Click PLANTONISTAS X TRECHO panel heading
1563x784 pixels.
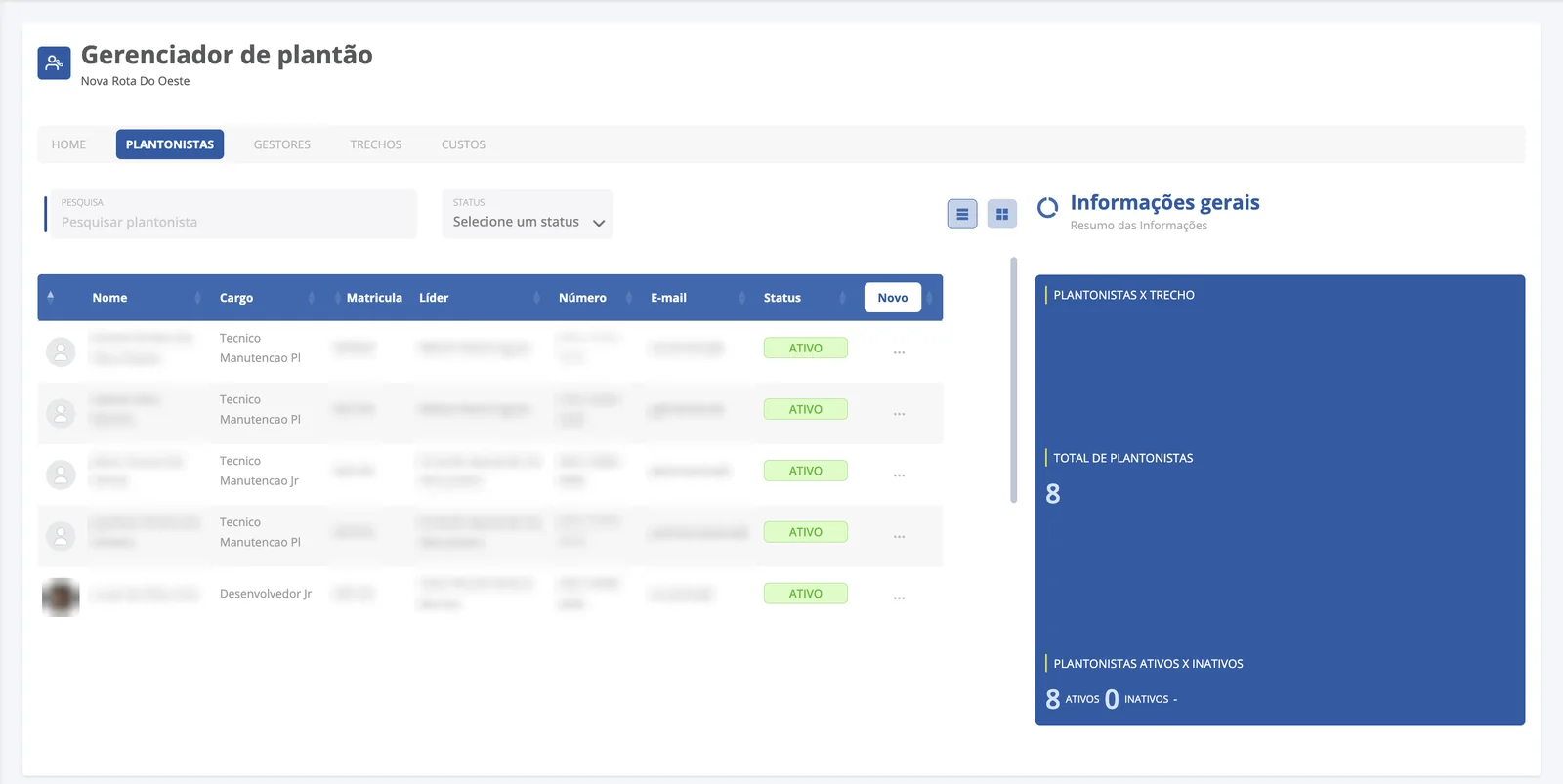[1123, 295]
